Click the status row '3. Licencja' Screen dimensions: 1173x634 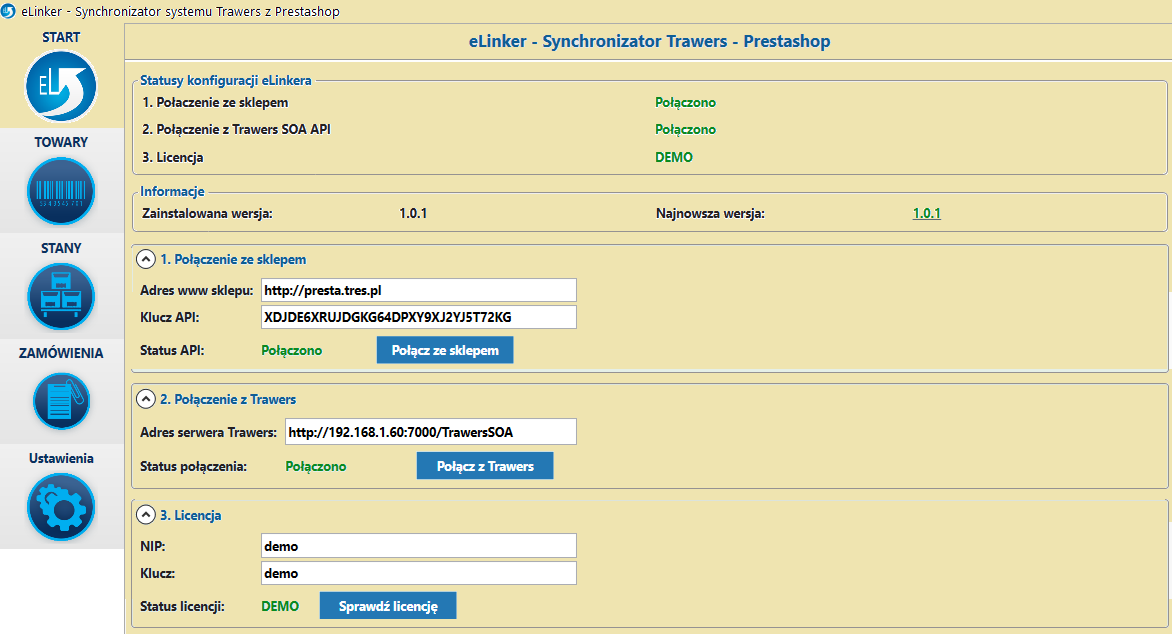point(173,157)
